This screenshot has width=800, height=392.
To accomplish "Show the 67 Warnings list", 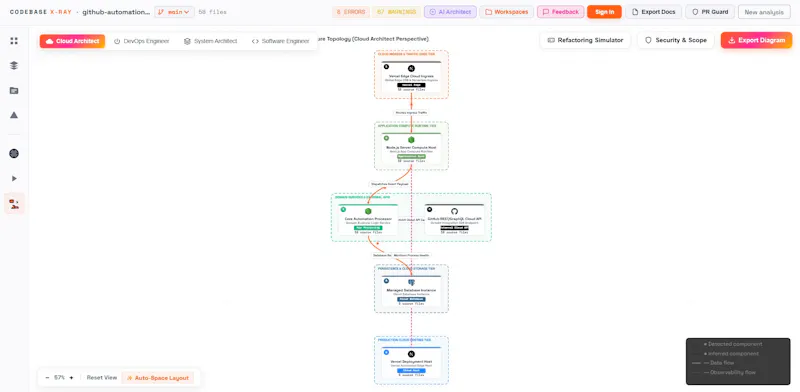I will click(396, 12).
